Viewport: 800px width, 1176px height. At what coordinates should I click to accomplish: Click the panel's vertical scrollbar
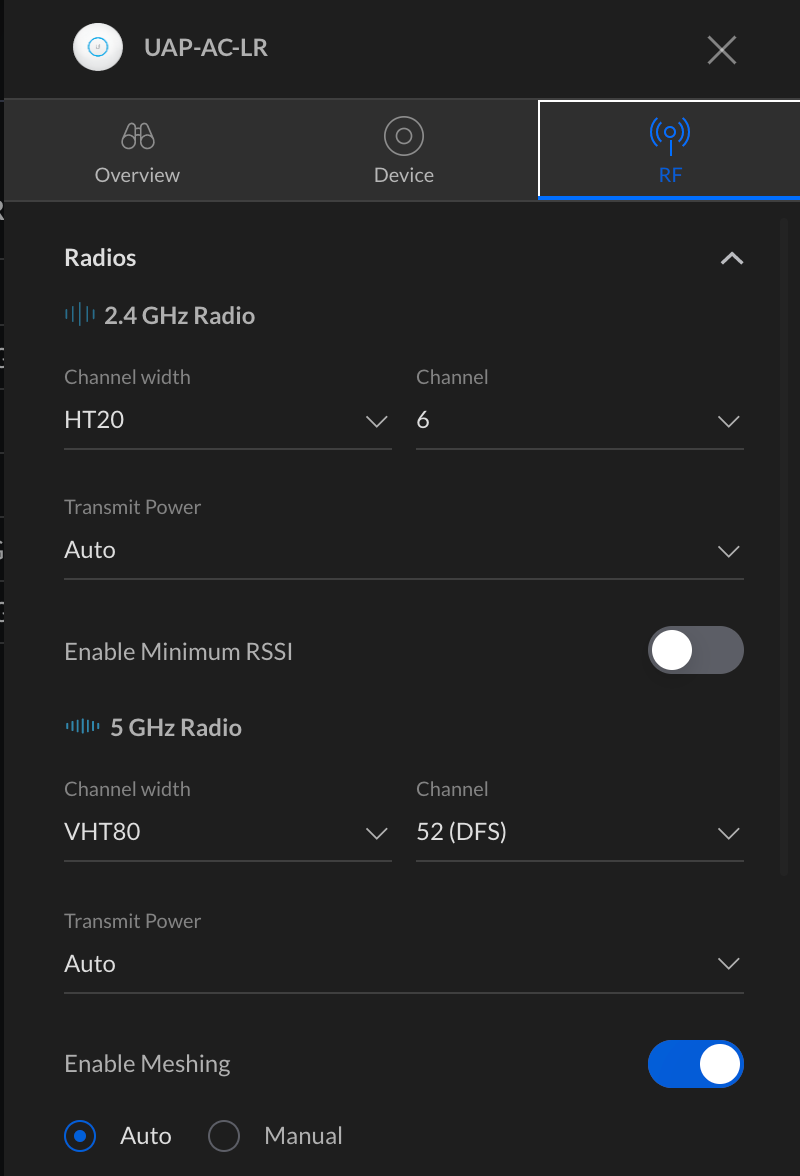point(784,540)
